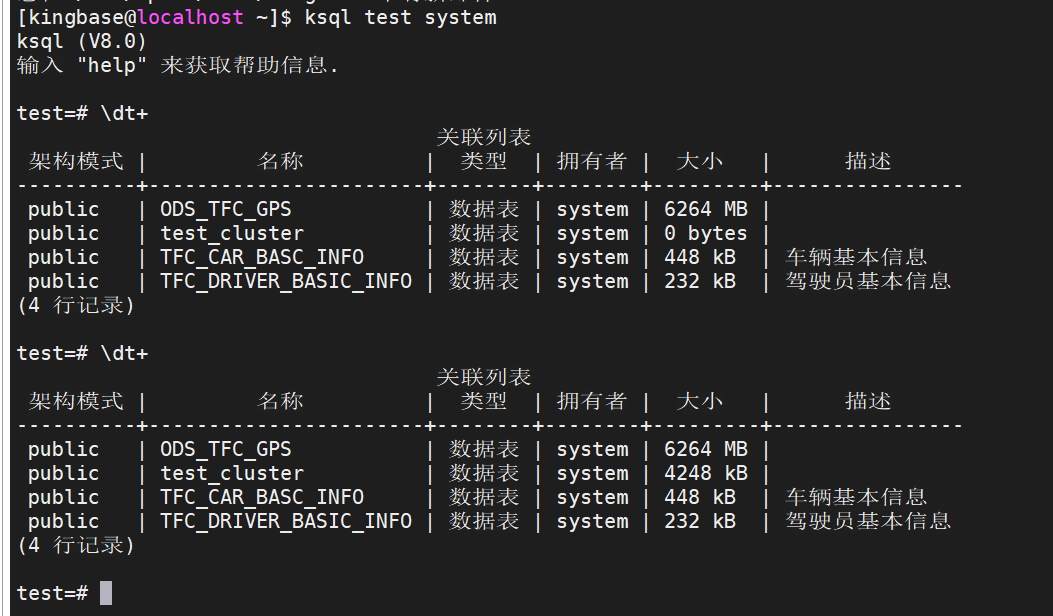Select TFC_DRIVER_BASIC_INFO in the first result table
Image resolution: width=1053 pixels, height=616 pixels.
click(x=286, y=281)
